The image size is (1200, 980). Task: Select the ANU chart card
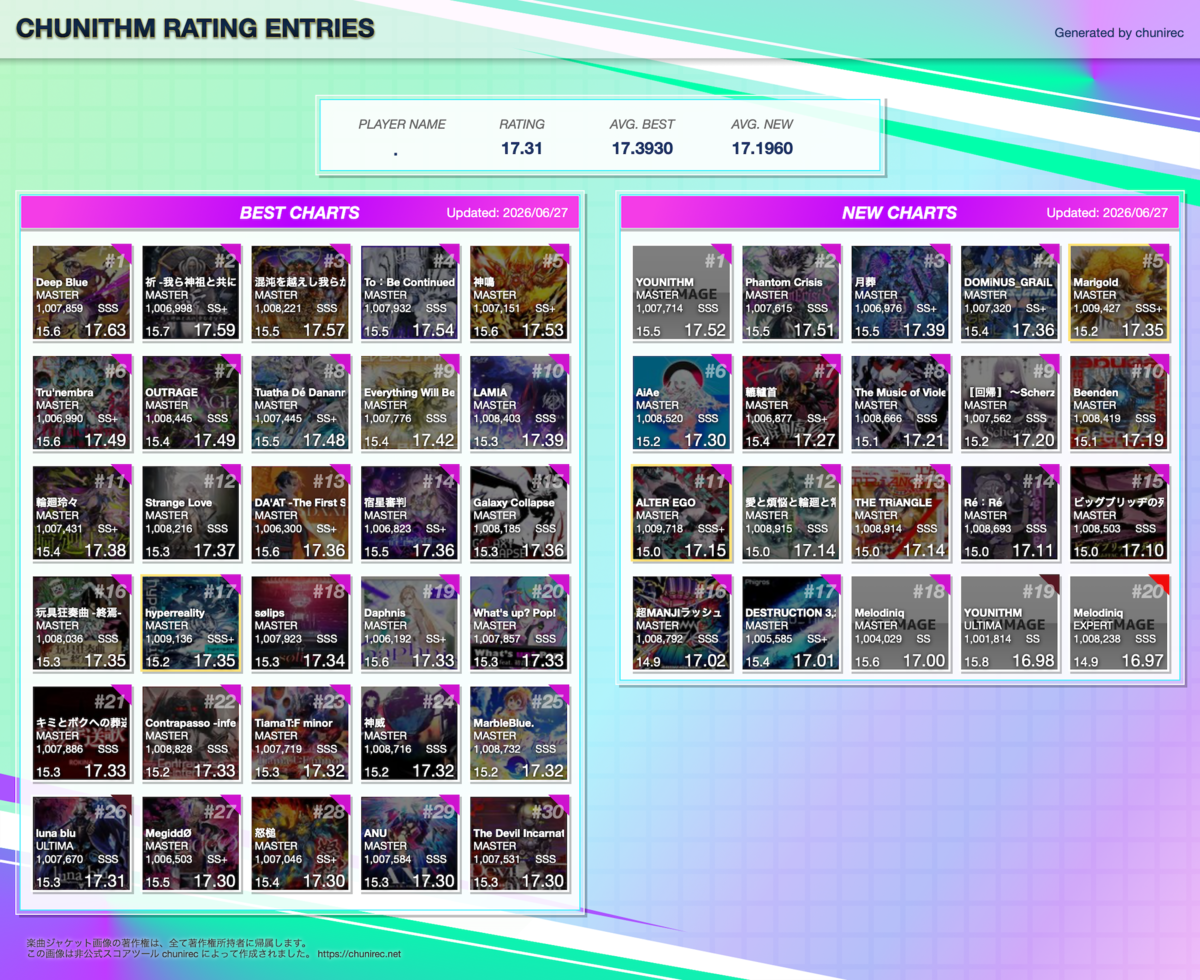click(409, 843)
